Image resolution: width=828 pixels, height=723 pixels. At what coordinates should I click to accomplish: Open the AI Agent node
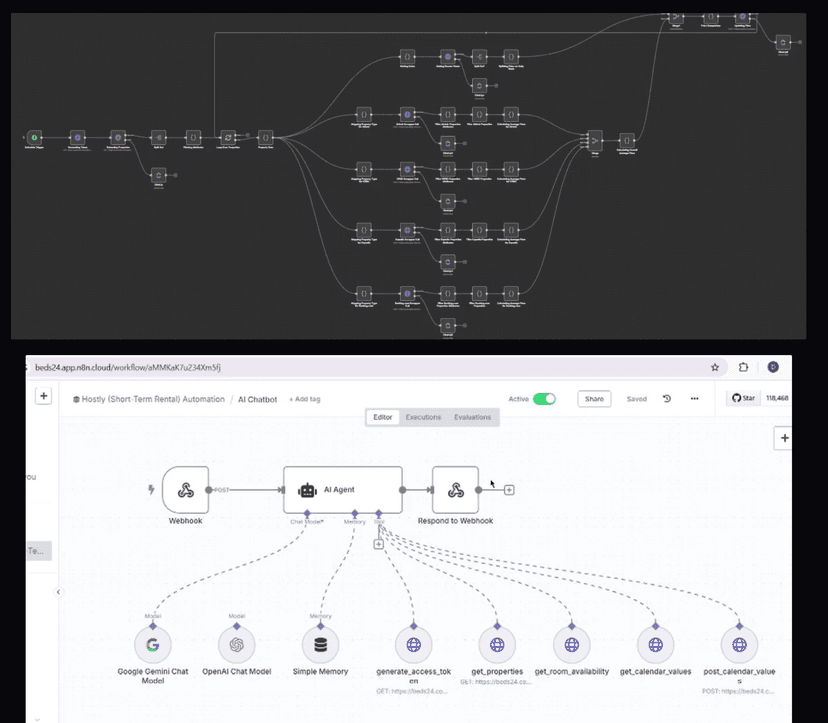pyautogui.click(x=342, y=490)
